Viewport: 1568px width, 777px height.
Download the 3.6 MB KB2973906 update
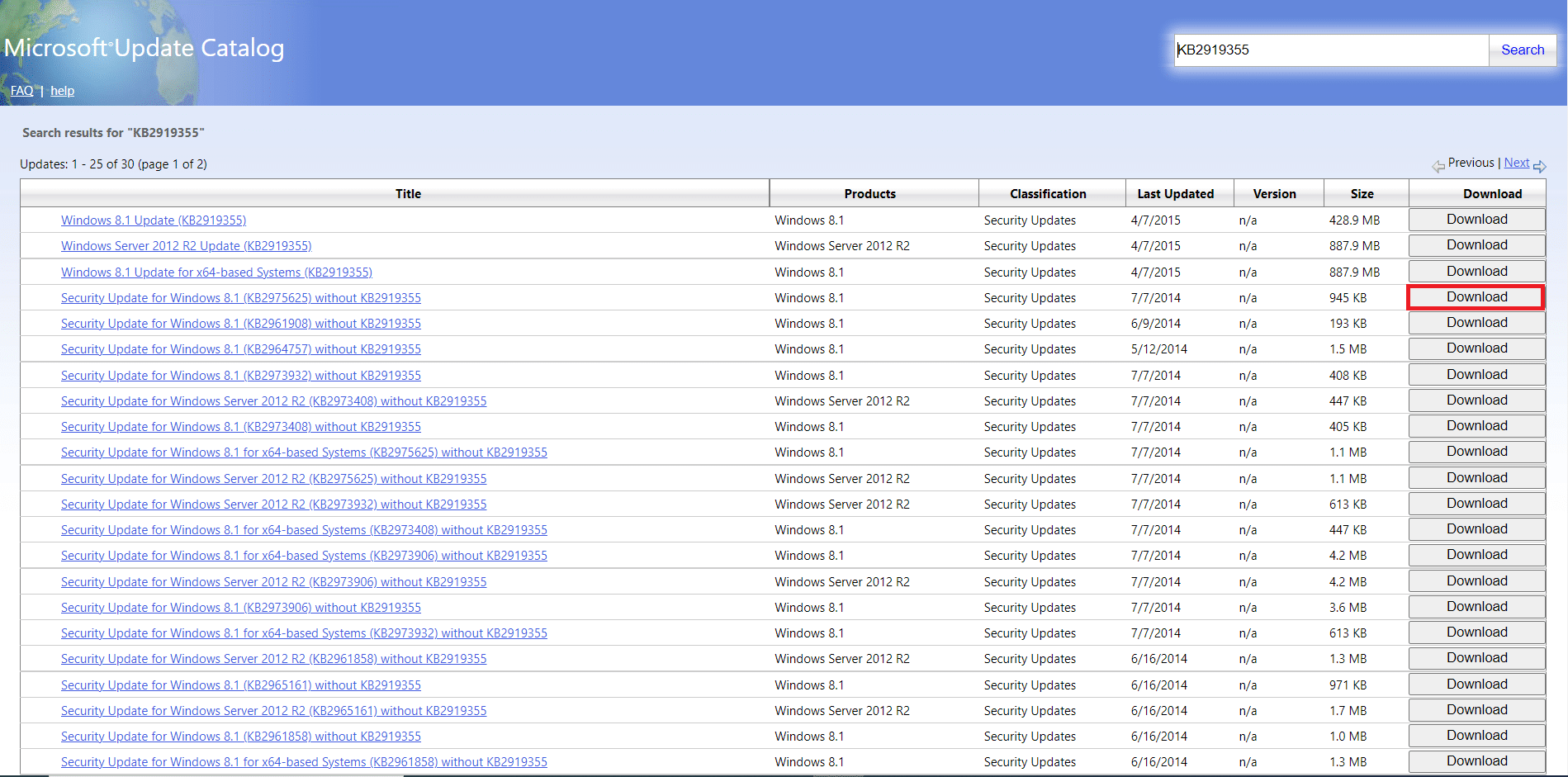pyautogui.click(x=1476, y=607)
